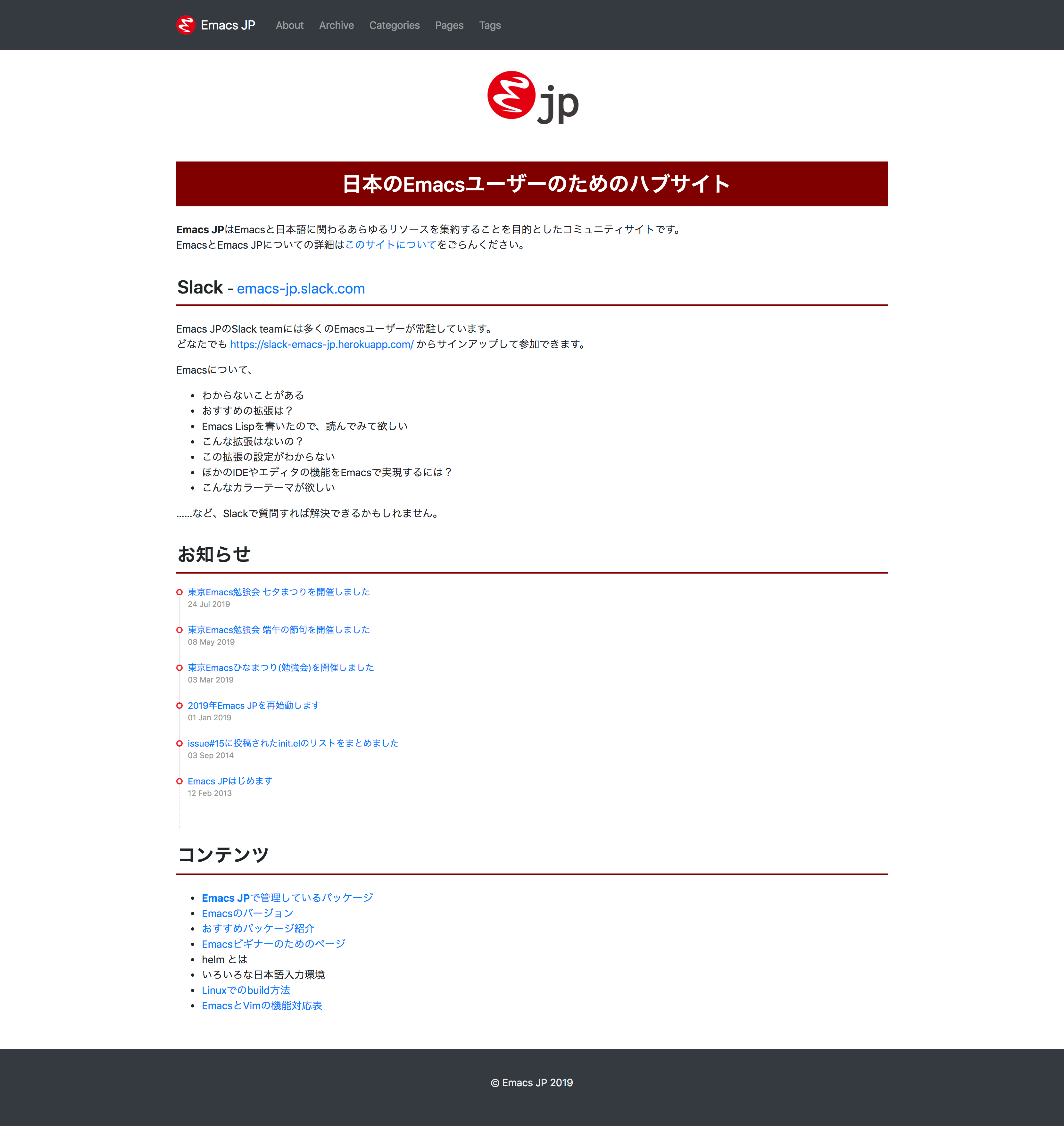1064x1126 pixels.
Task: Select Pages in the top navigation
Action: point(449,26)
